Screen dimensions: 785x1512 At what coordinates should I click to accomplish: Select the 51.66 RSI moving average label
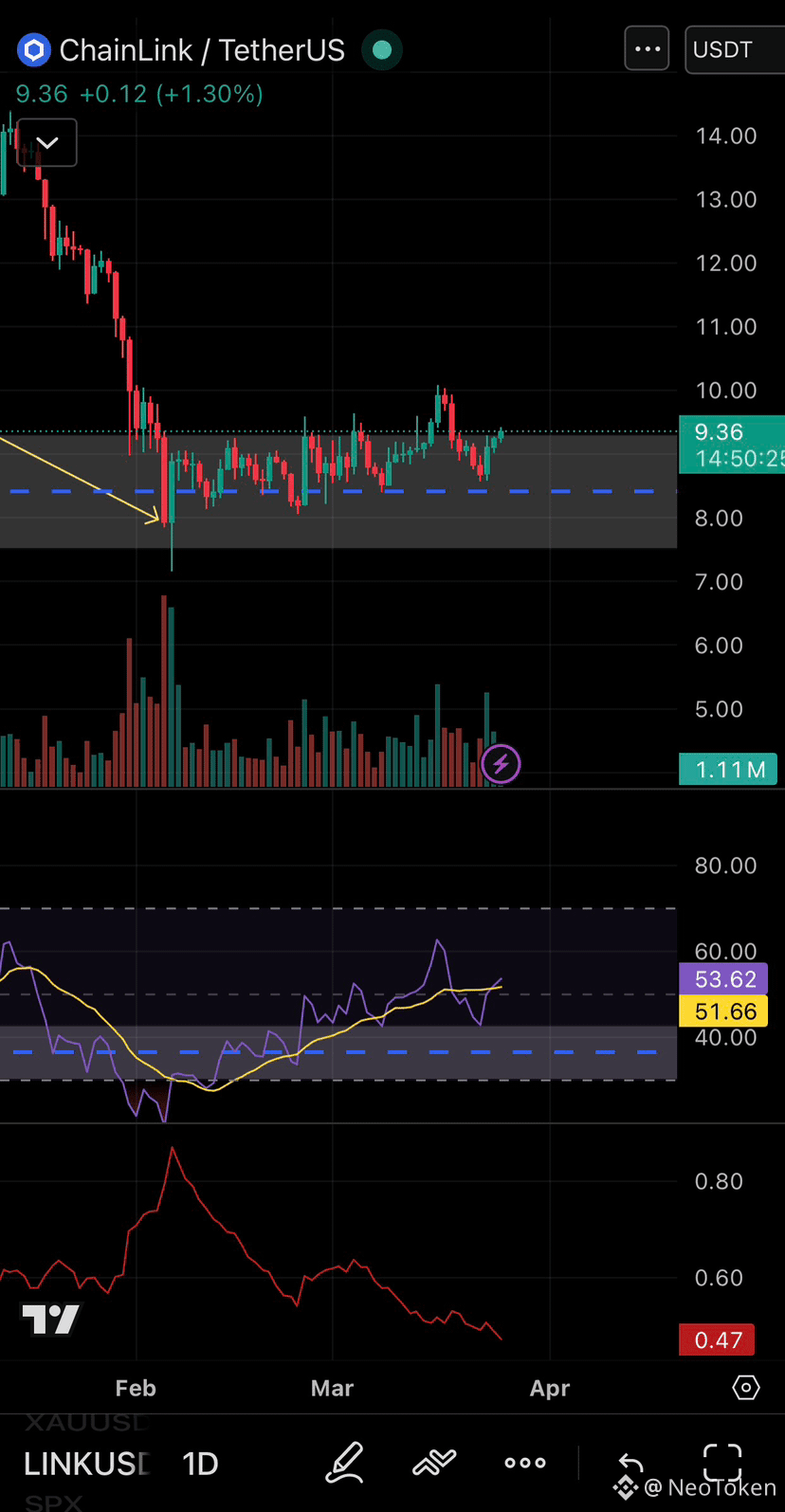click(724, 1011)
